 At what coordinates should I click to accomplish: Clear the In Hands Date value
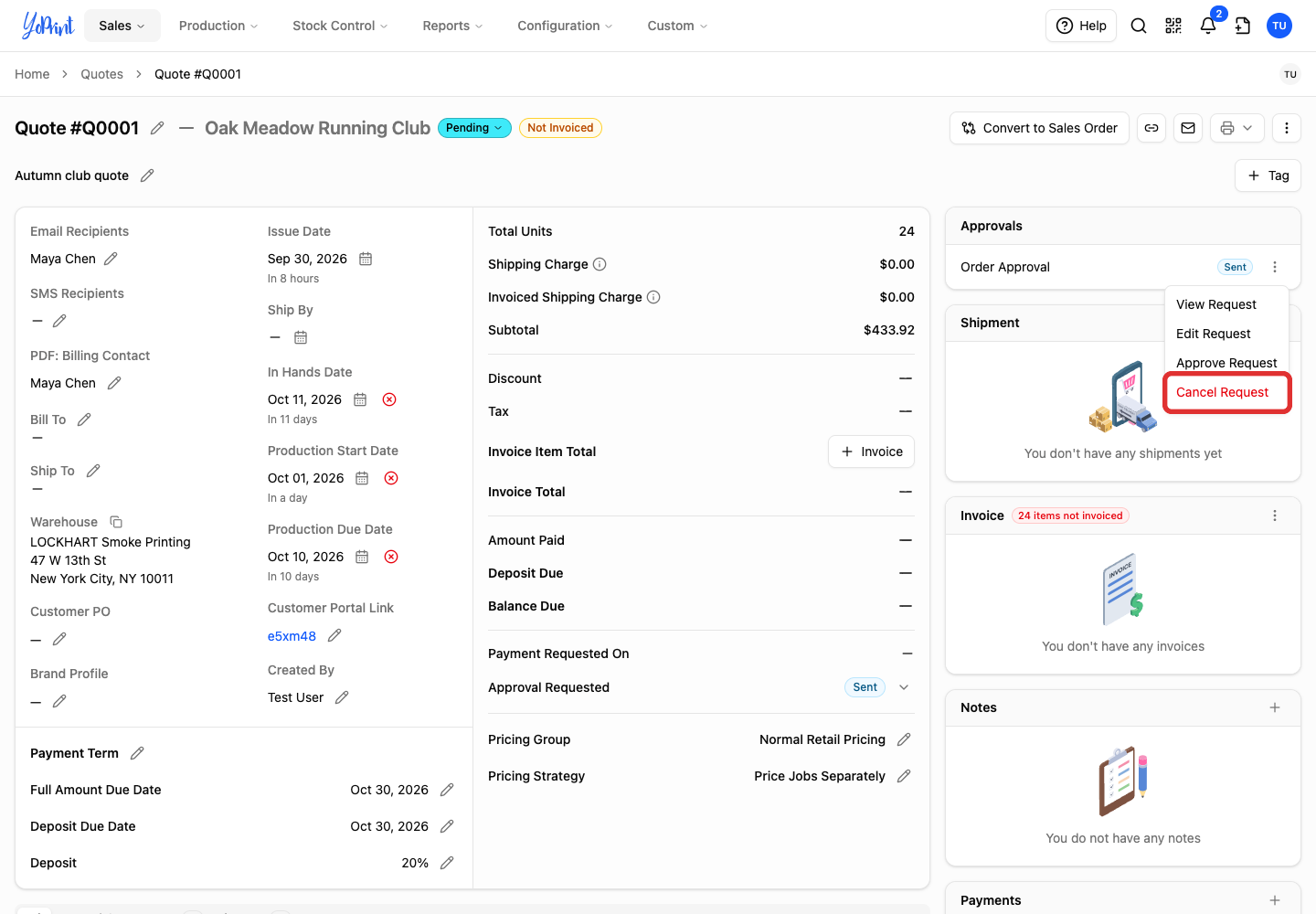coord(389,399)
